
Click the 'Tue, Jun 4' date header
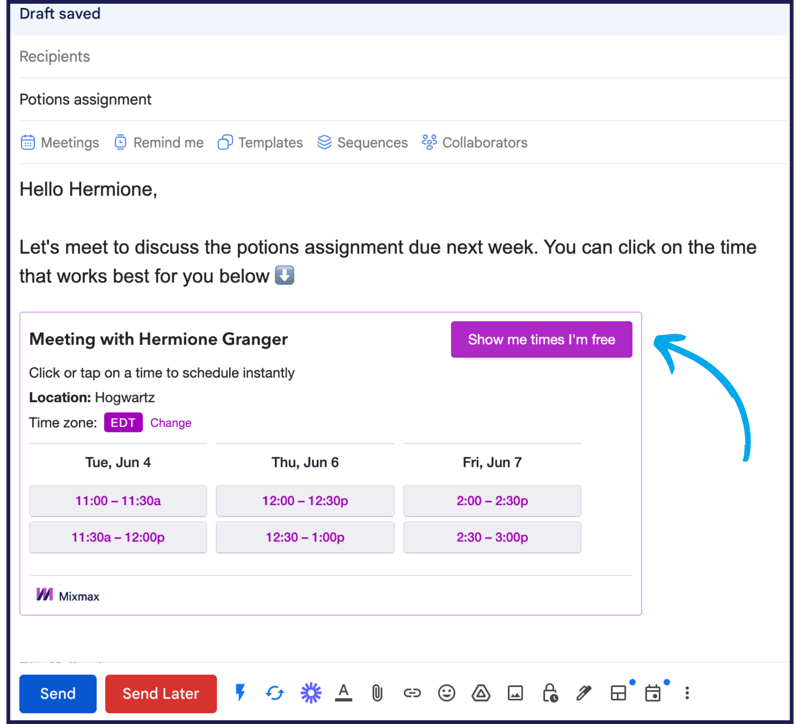118,462
